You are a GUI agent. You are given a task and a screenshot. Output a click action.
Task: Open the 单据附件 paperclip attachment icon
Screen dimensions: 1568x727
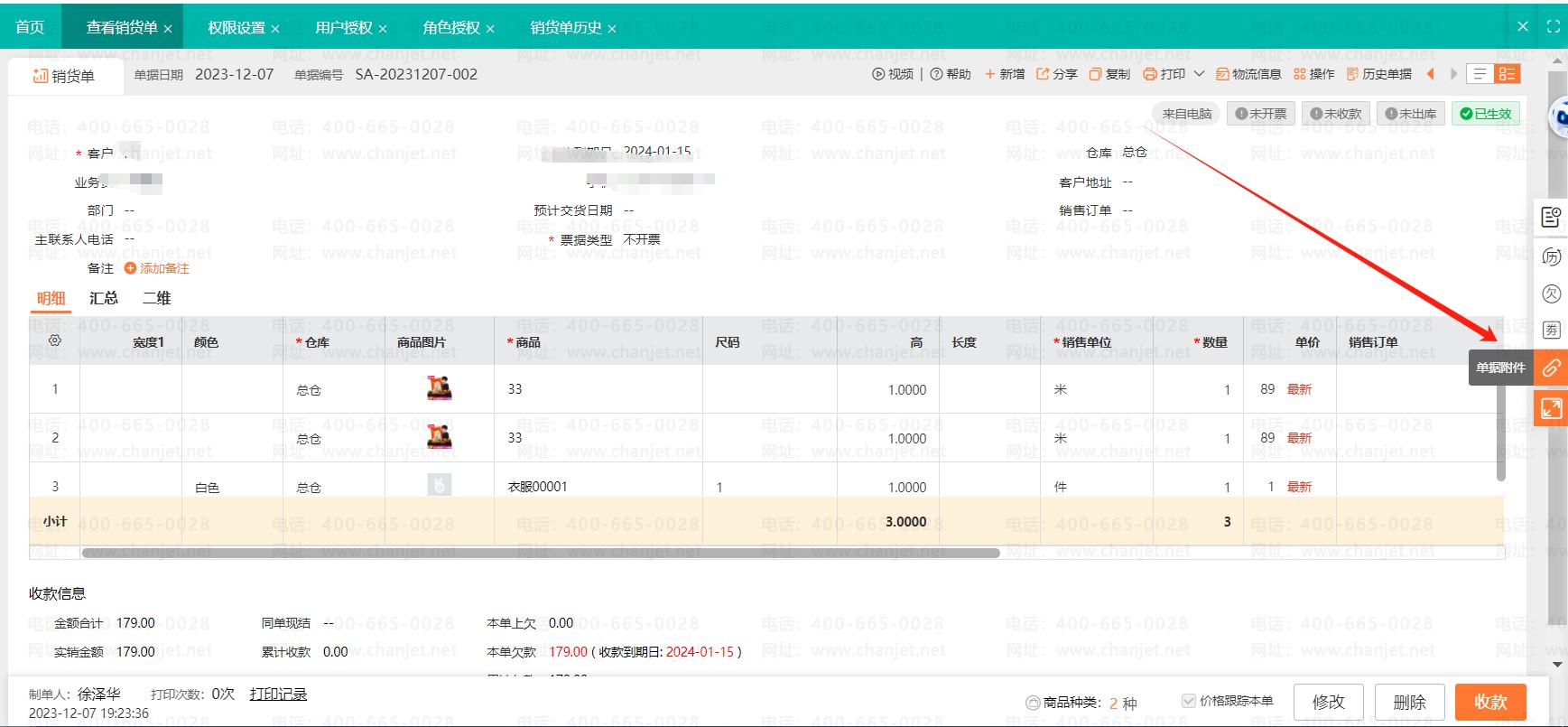pyautogui.click(x=1550, y=368)
